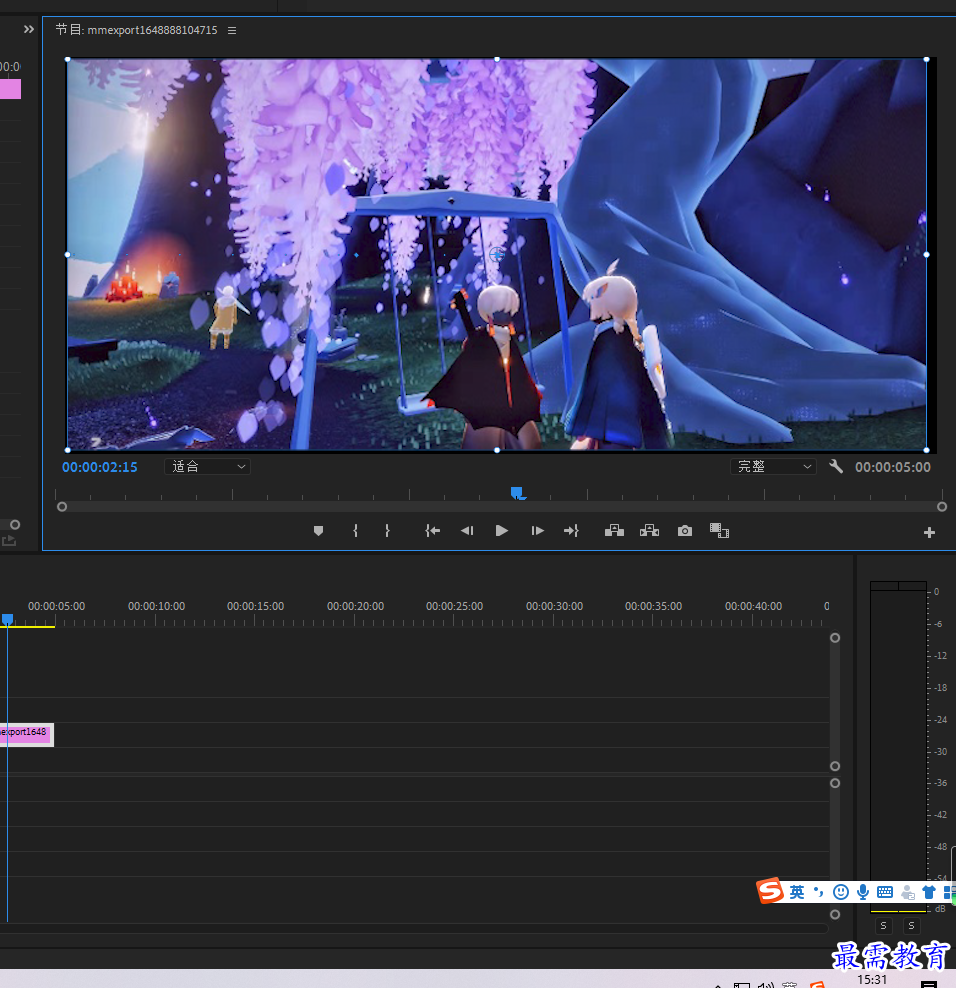956x988 pixels.
Task: Mark Out point button
Action: click(387, 531)
